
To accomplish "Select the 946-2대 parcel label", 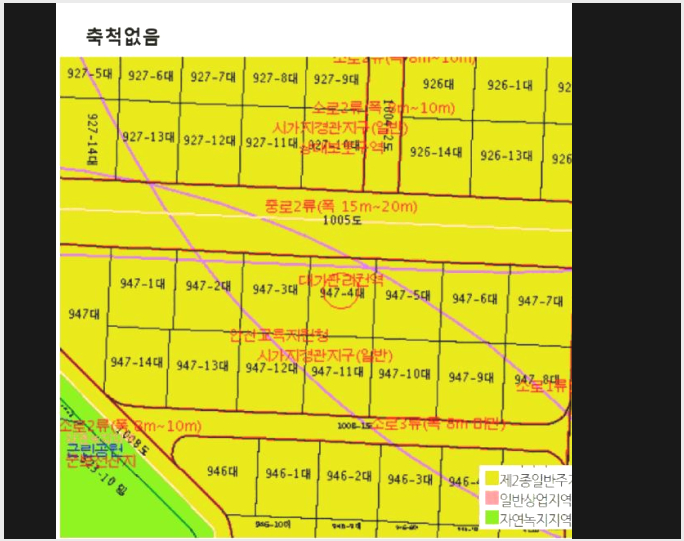I will click(349, 476).
